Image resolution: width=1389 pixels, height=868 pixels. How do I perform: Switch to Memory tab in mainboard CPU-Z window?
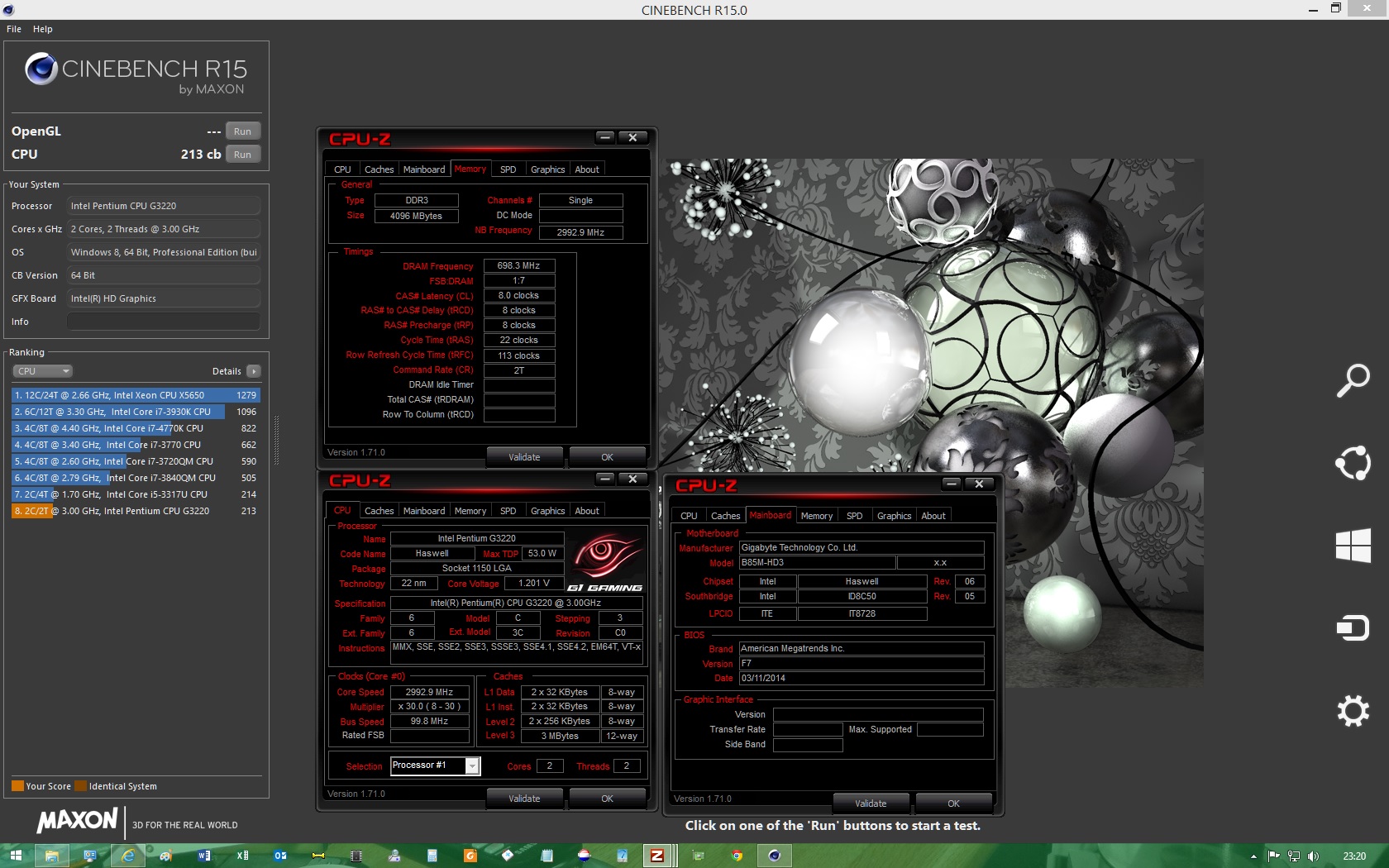tap(817, 516)
